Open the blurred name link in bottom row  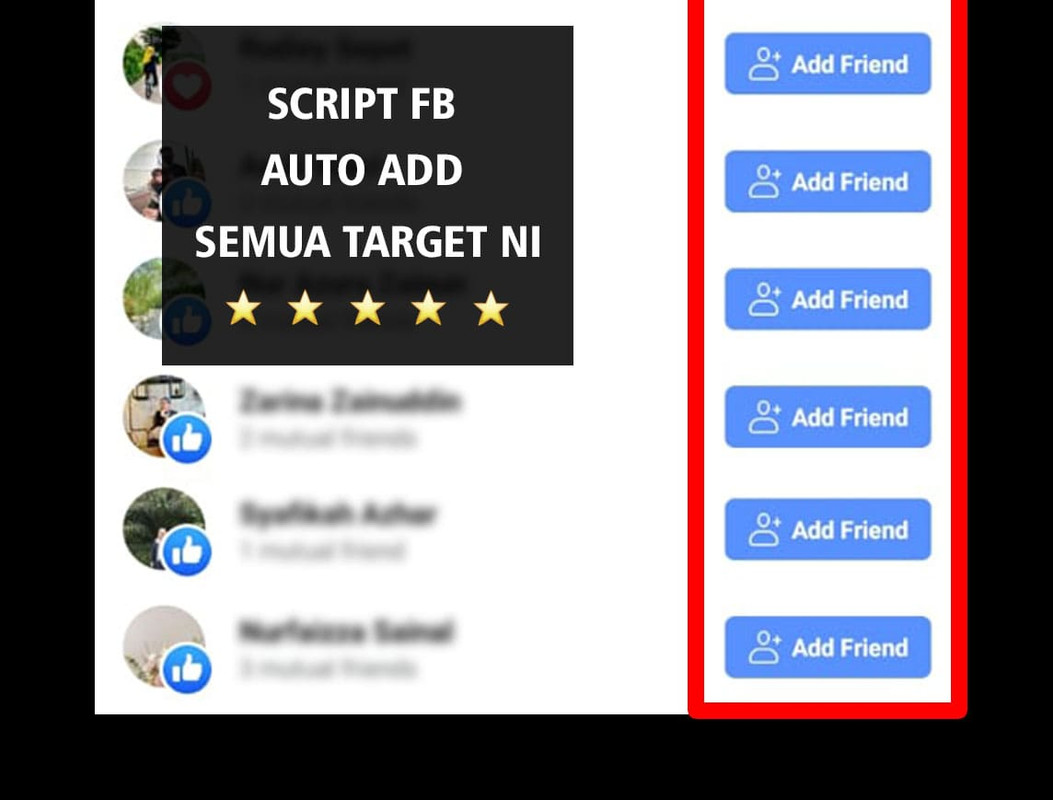coord(347,631)
